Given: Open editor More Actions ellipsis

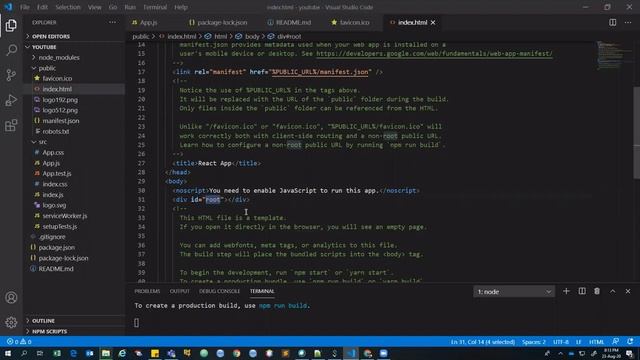Looking at the screenshot, I should pyautogui.click(x=628, y=22).
